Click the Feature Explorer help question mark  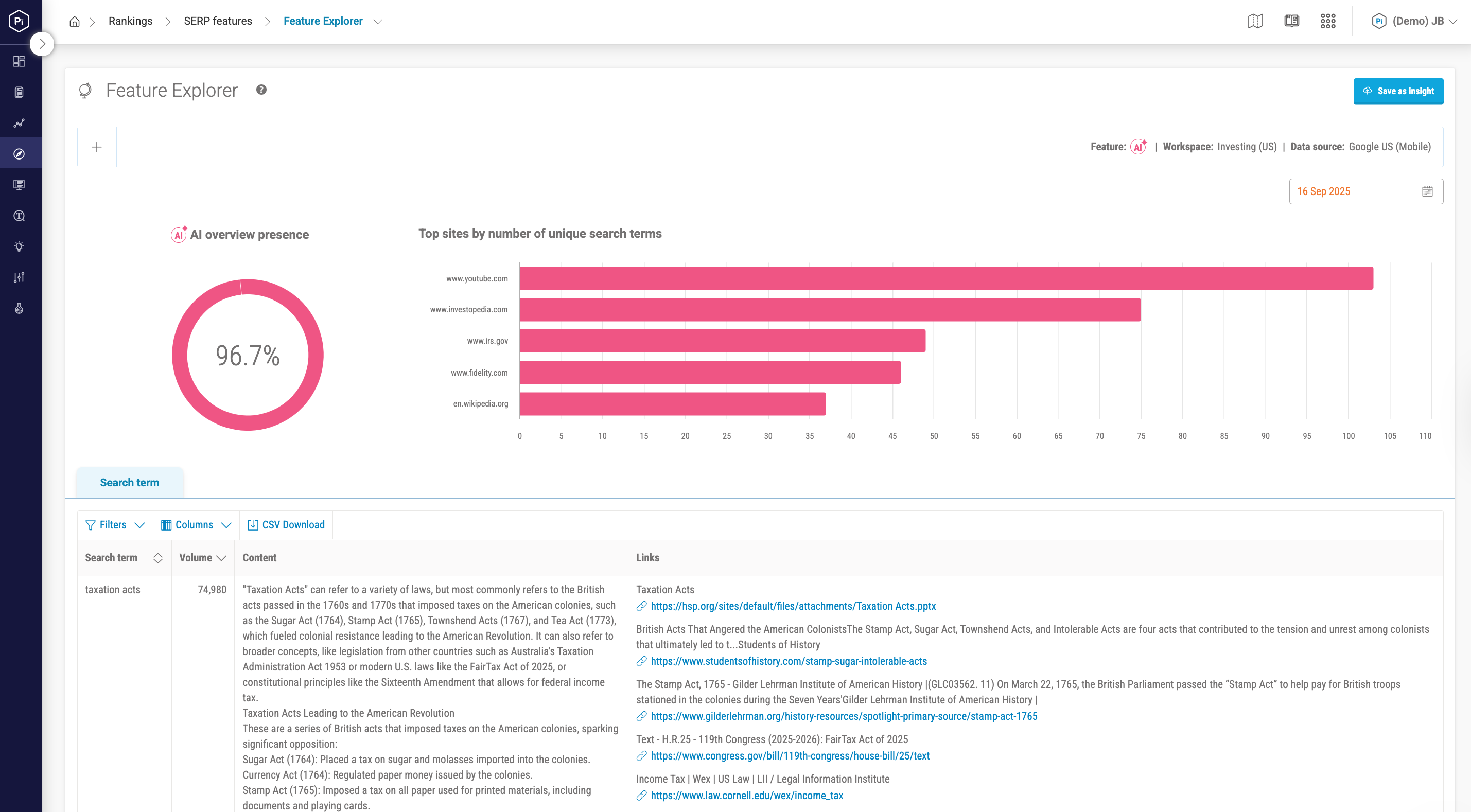point(261,90)
